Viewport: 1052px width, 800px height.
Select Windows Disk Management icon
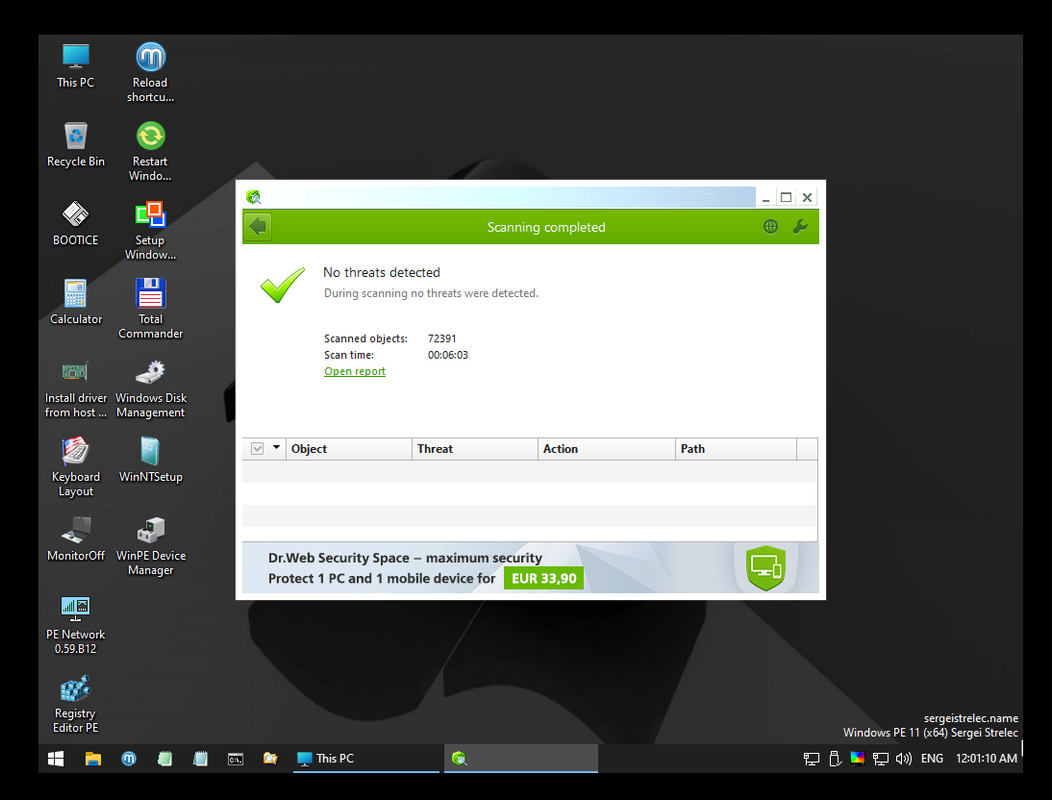150,388
